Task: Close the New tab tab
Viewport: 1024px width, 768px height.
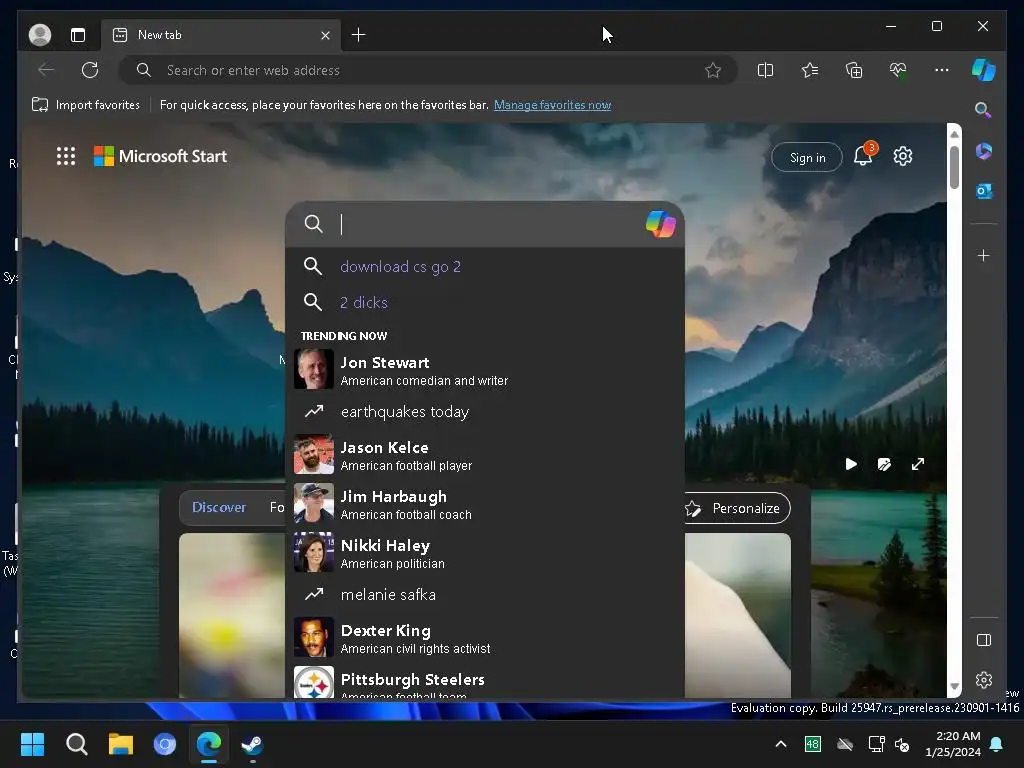Action: (x=325, y=35)
